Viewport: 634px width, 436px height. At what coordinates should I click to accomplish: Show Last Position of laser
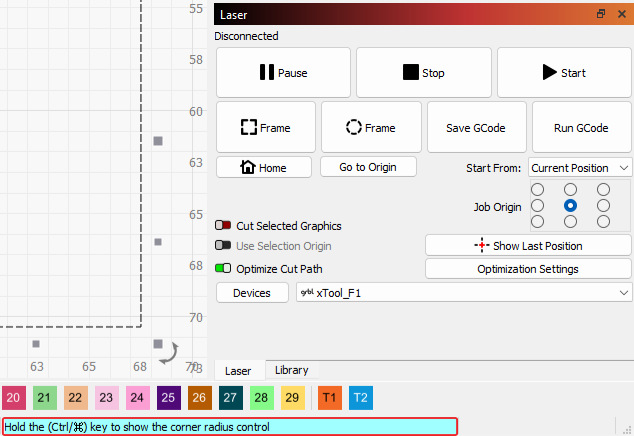(x=528, y=245)
